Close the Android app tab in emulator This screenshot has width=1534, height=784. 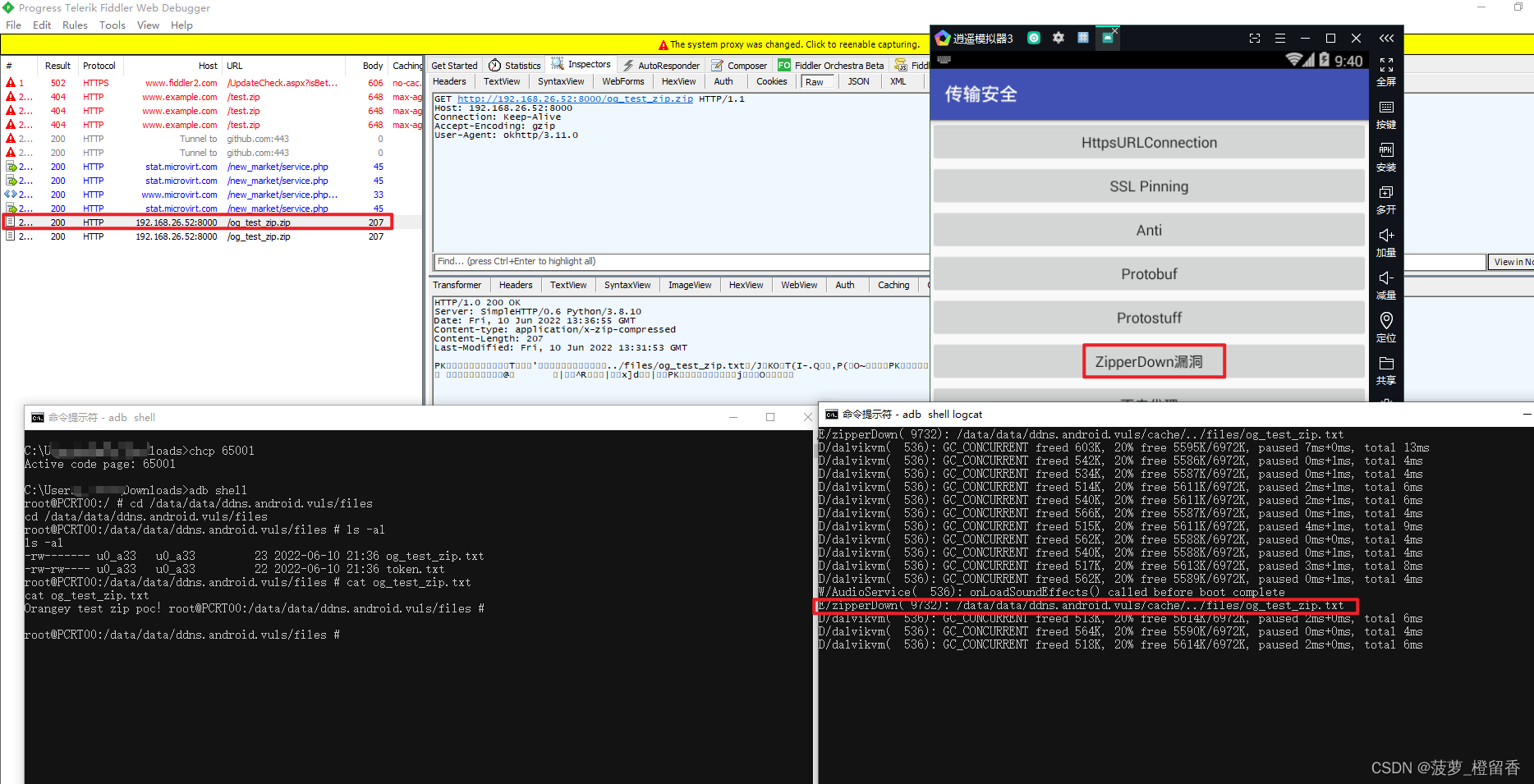(x=1115, y=30)
